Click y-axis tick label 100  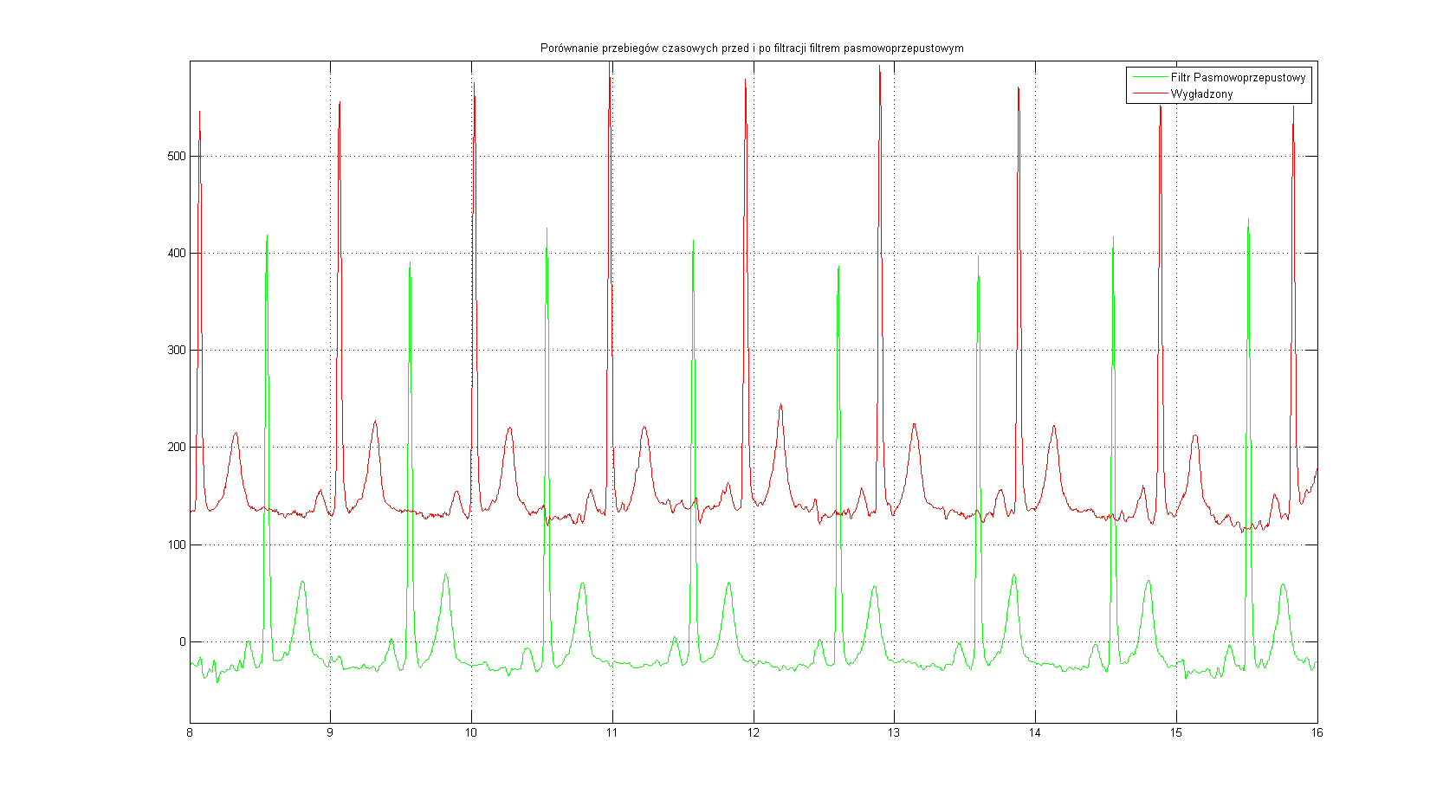177,545
